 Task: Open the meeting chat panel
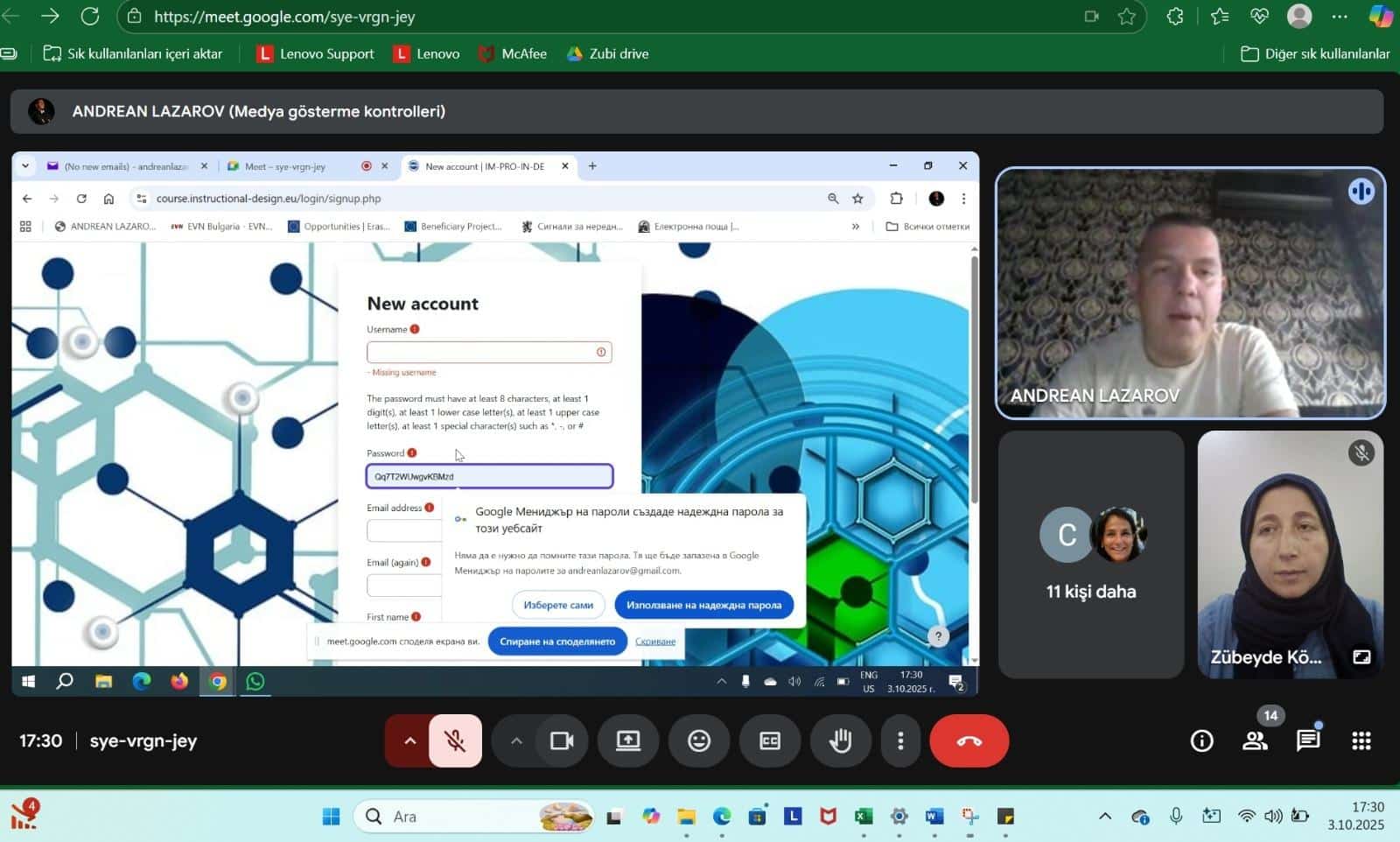[x=1307, y=740]
